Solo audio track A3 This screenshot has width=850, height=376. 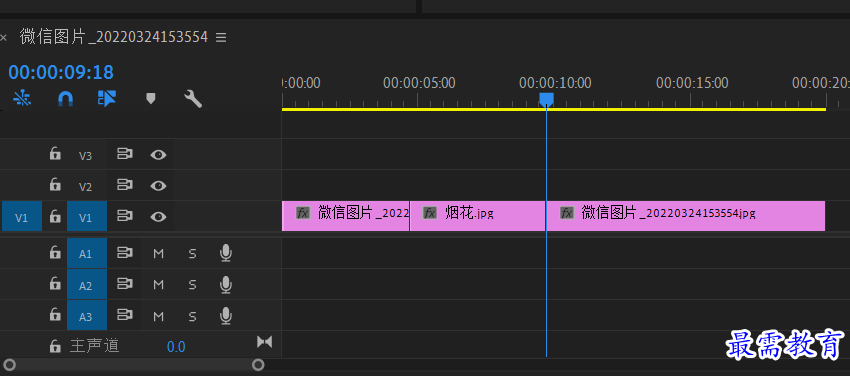192,315
